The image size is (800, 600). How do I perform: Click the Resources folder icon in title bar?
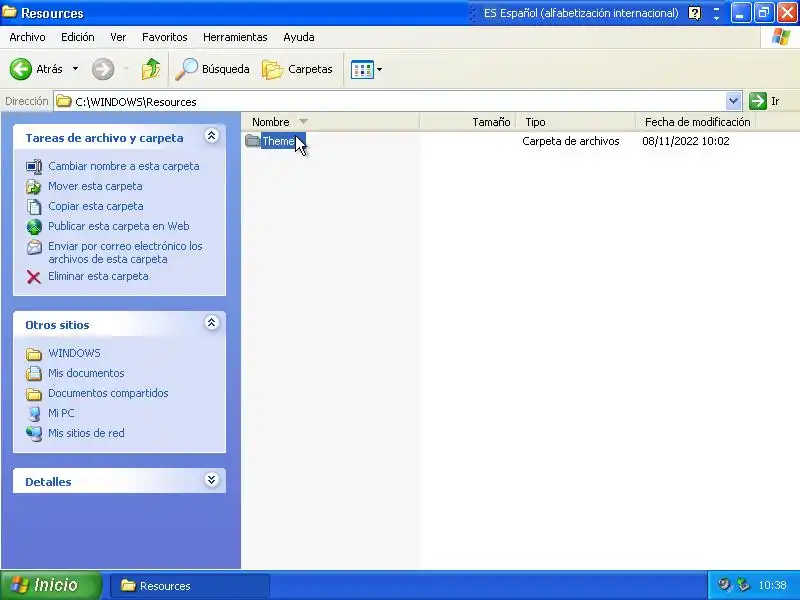click(x=9, y=12)
